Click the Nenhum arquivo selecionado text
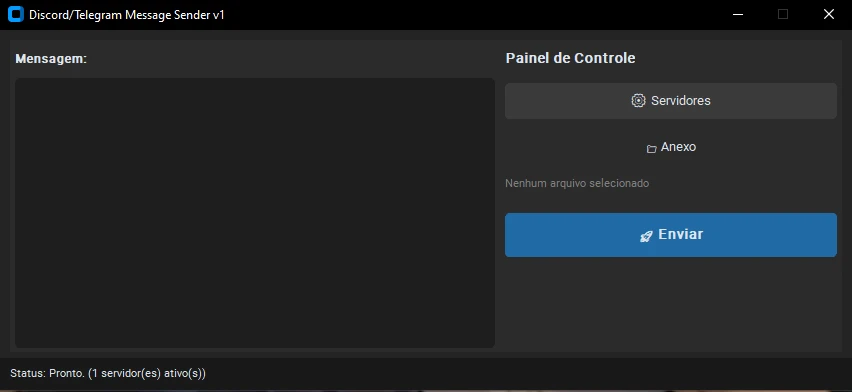Screen dimensions: 852x392 coord(577,183)
